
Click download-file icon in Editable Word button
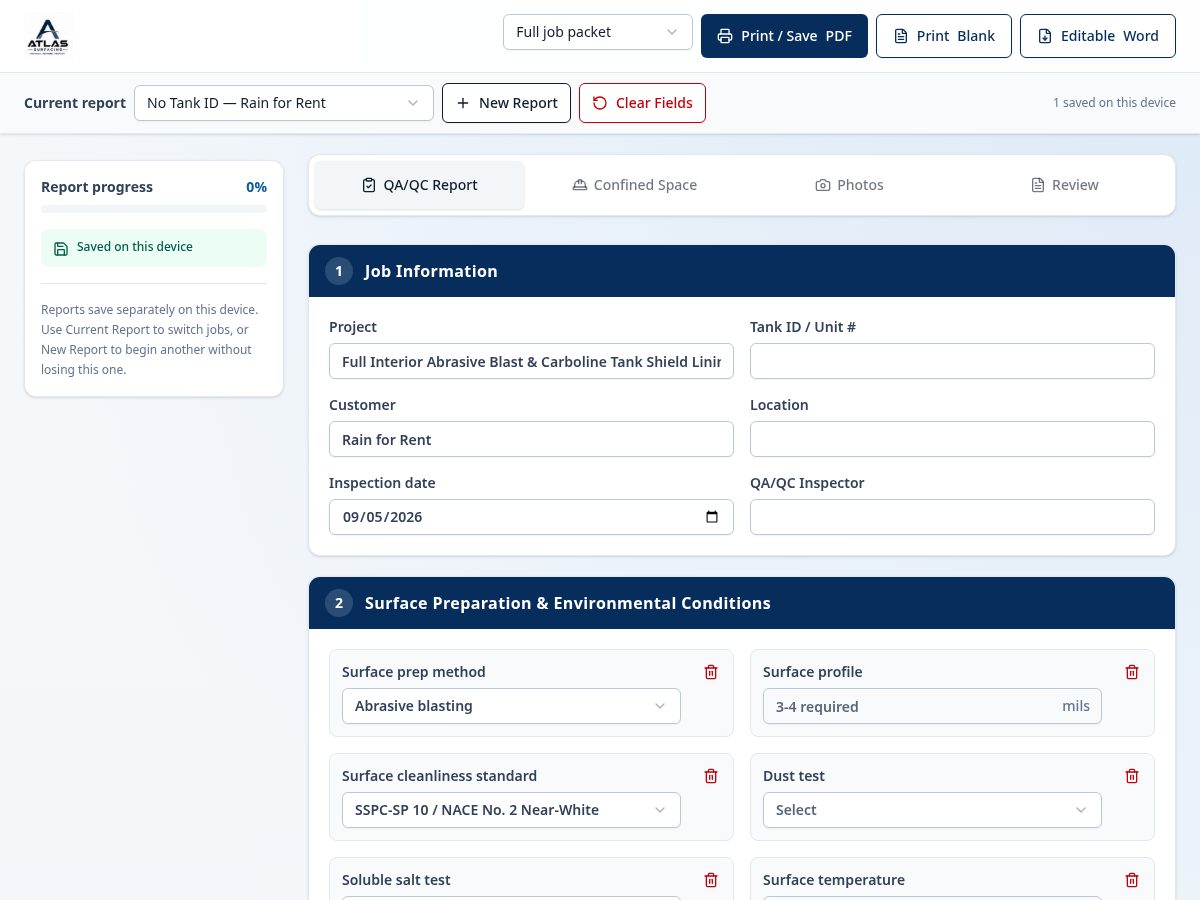1045,36
